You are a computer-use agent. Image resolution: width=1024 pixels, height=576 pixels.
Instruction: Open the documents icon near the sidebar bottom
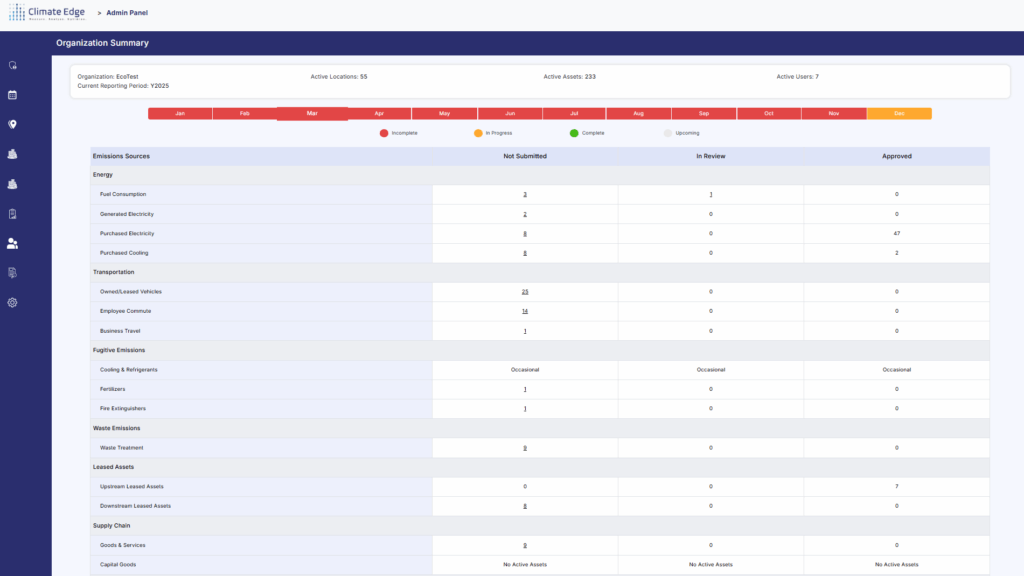[x=12, y=272]
